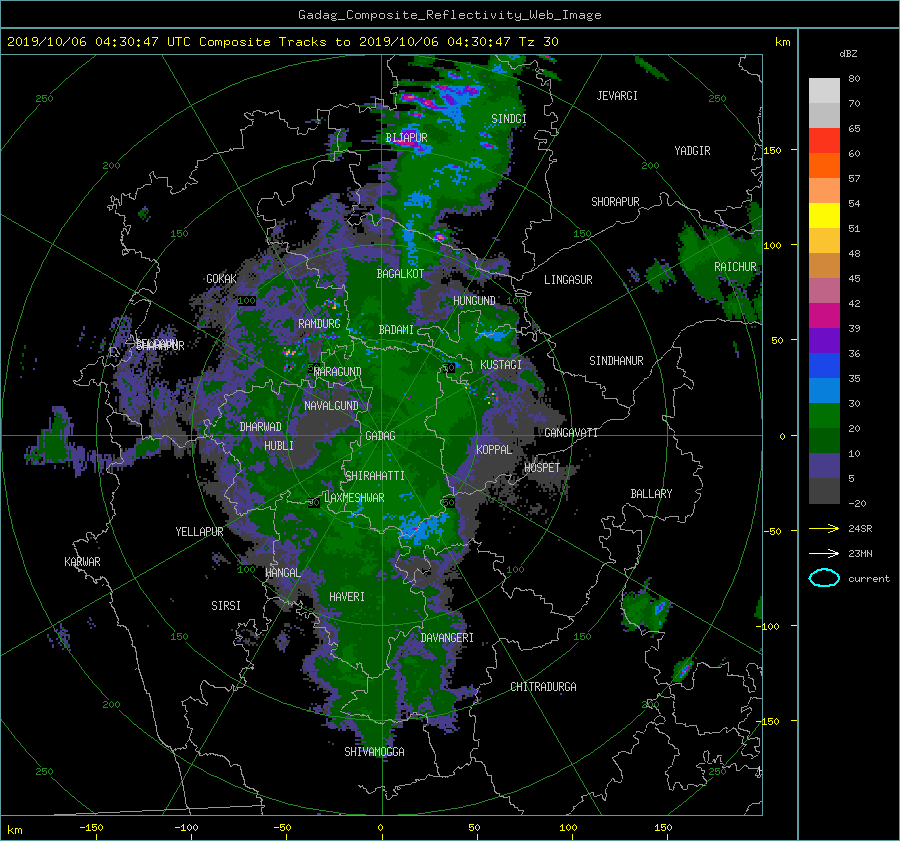Click the '23MN' legend text

point(860,553)
